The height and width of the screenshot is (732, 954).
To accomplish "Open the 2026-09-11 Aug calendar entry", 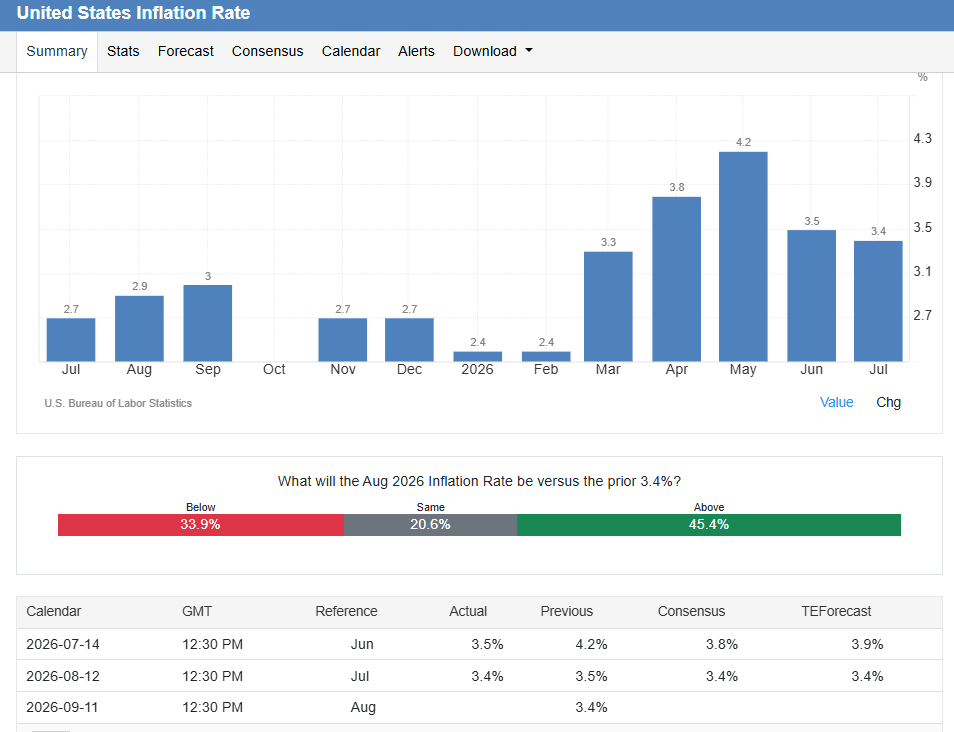I will pos(479,708).
